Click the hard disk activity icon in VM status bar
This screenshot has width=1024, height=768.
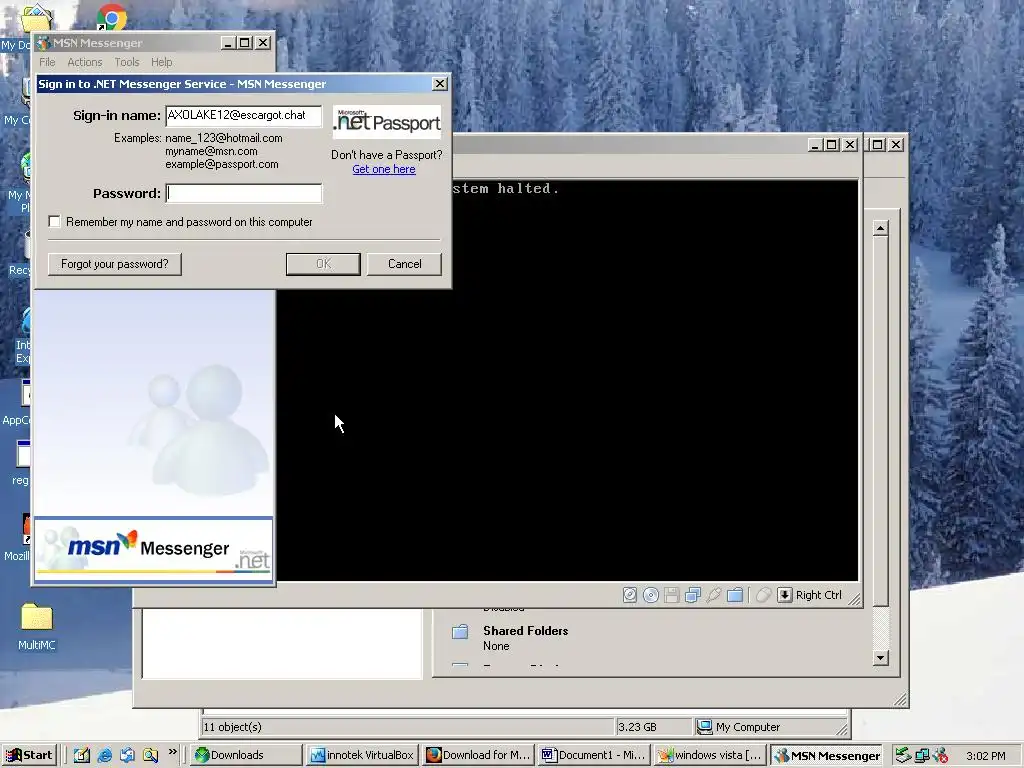630,595
